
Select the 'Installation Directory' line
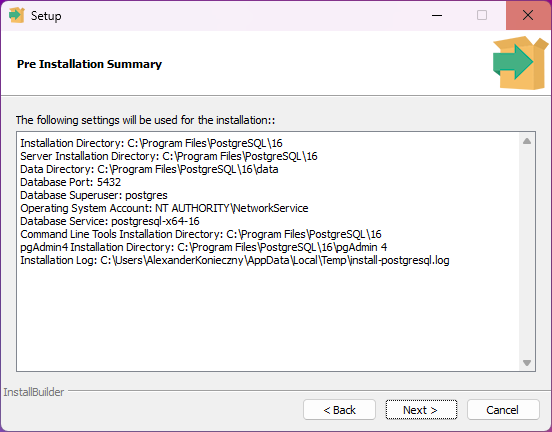151,143
